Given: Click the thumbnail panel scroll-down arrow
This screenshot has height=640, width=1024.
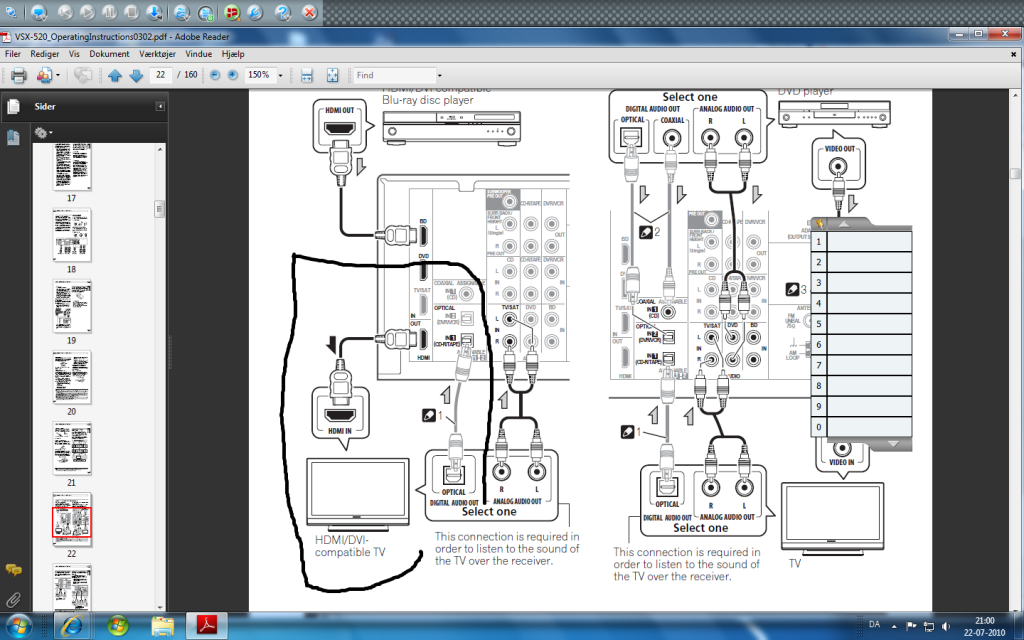Looking at the screenshot, I should pyautogui.click(x=159, y=607).
